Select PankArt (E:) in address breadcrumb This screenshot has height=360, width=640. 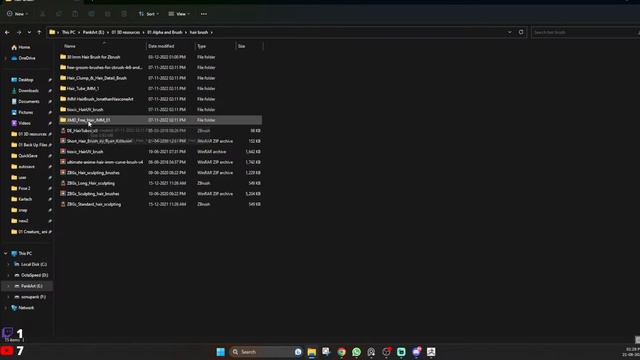[93, 32]
